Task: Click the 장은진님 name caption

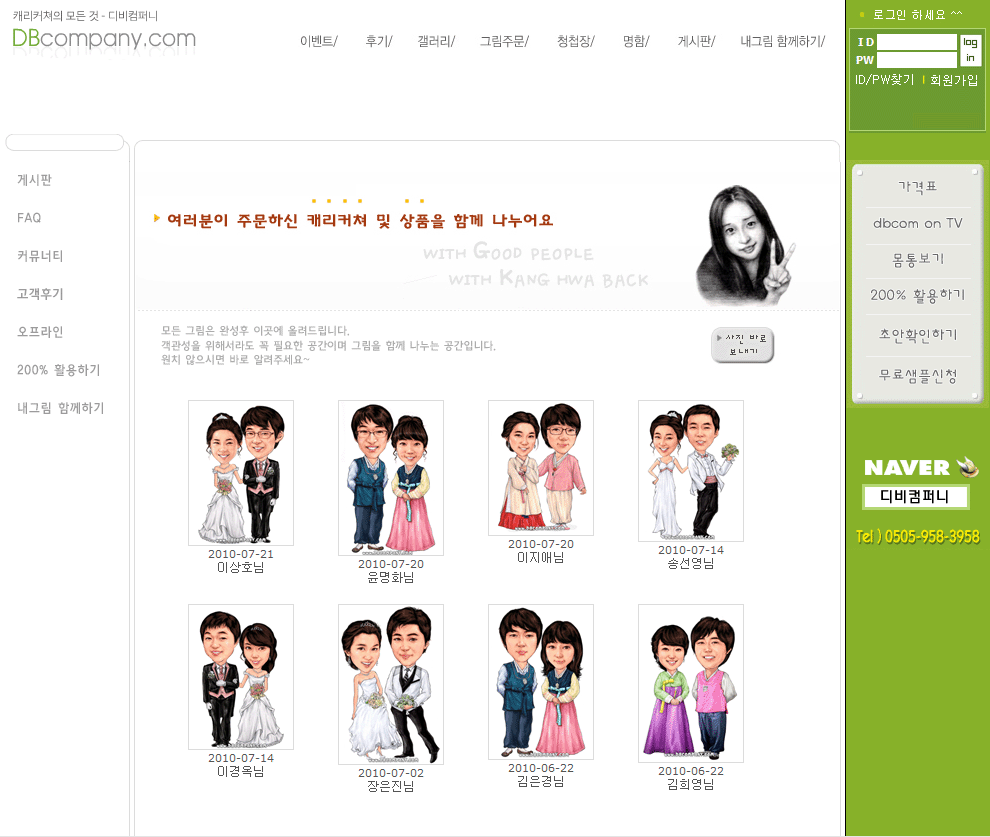Action: click(x=391, y=787)
